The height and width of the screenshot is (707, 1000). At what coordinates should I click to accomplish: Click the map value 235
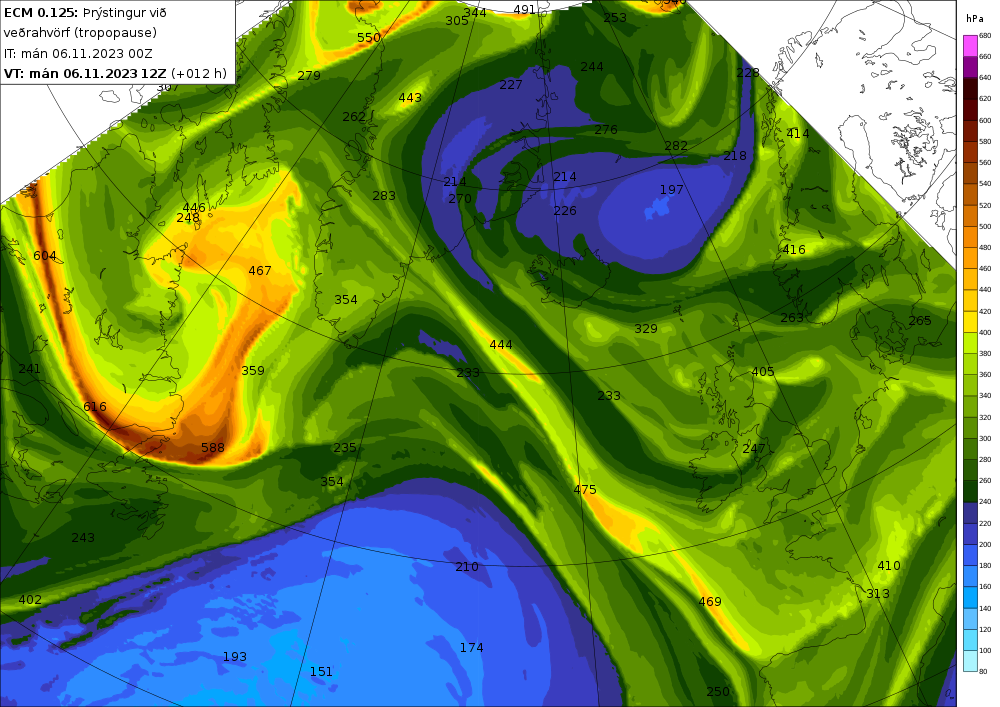pos(345,448)
